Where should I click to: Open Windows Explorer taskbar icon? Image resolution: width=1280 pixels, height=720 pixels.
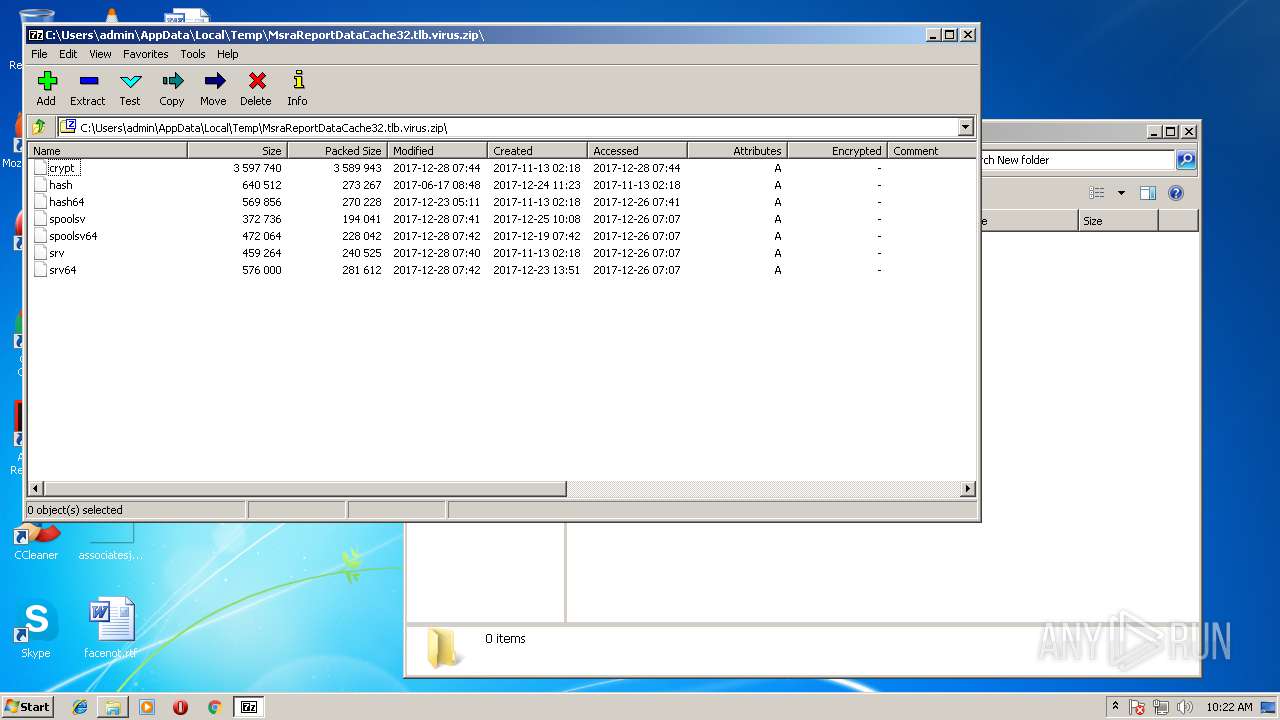(x=113, y=707)
